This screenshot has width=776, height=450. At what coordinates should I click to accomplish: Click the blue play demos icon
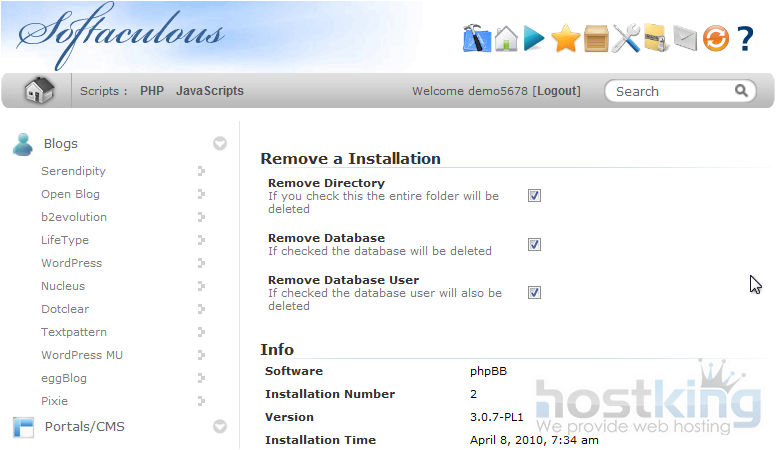pos(534,39)
